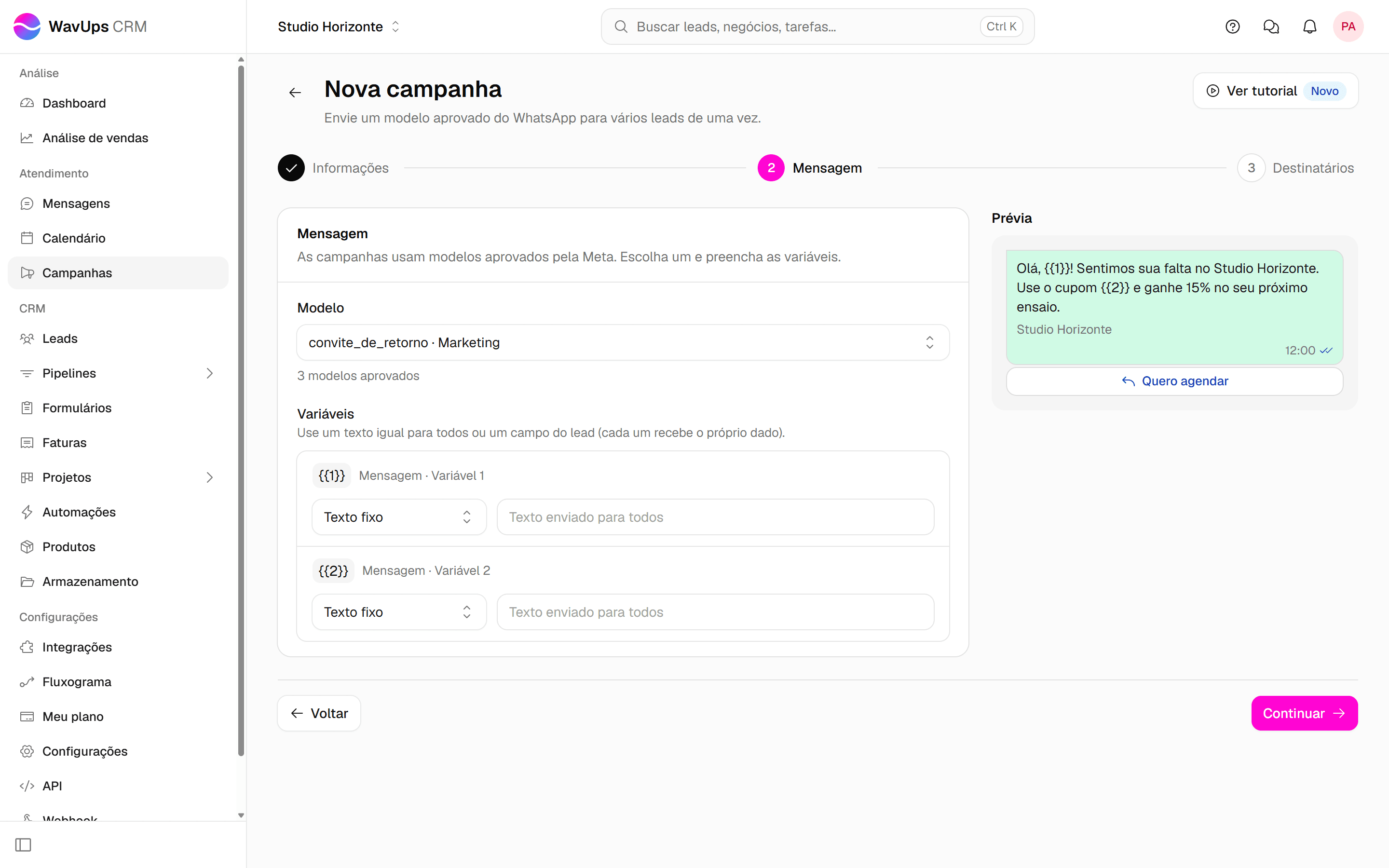Open the chat conversations icon
The image size is (1389, 868).
coord(1271,27)
